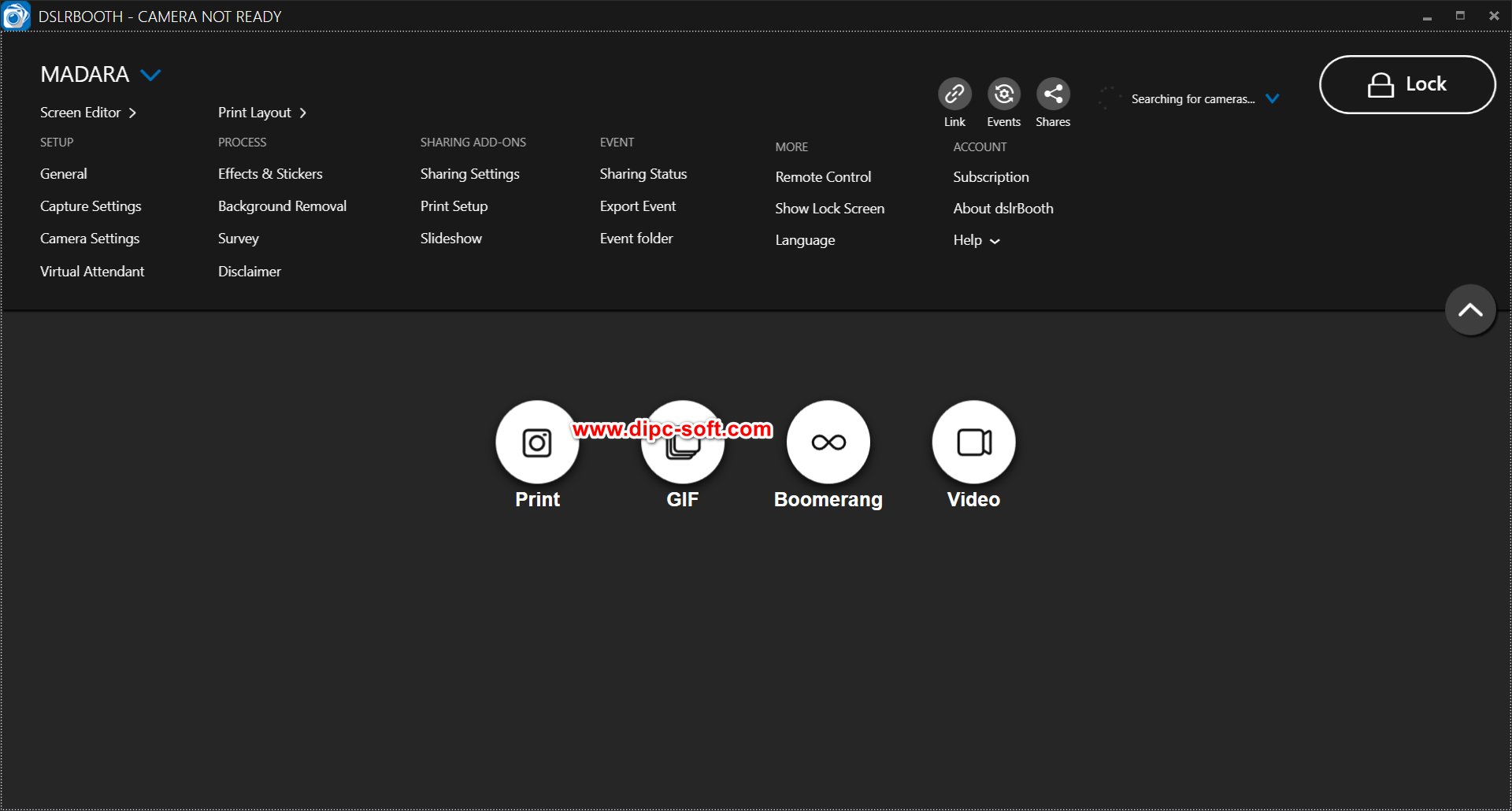The image size is (1512, 811).
Task: Collapse the settings panel with up-arrow button
Action: click(1470, 310)
